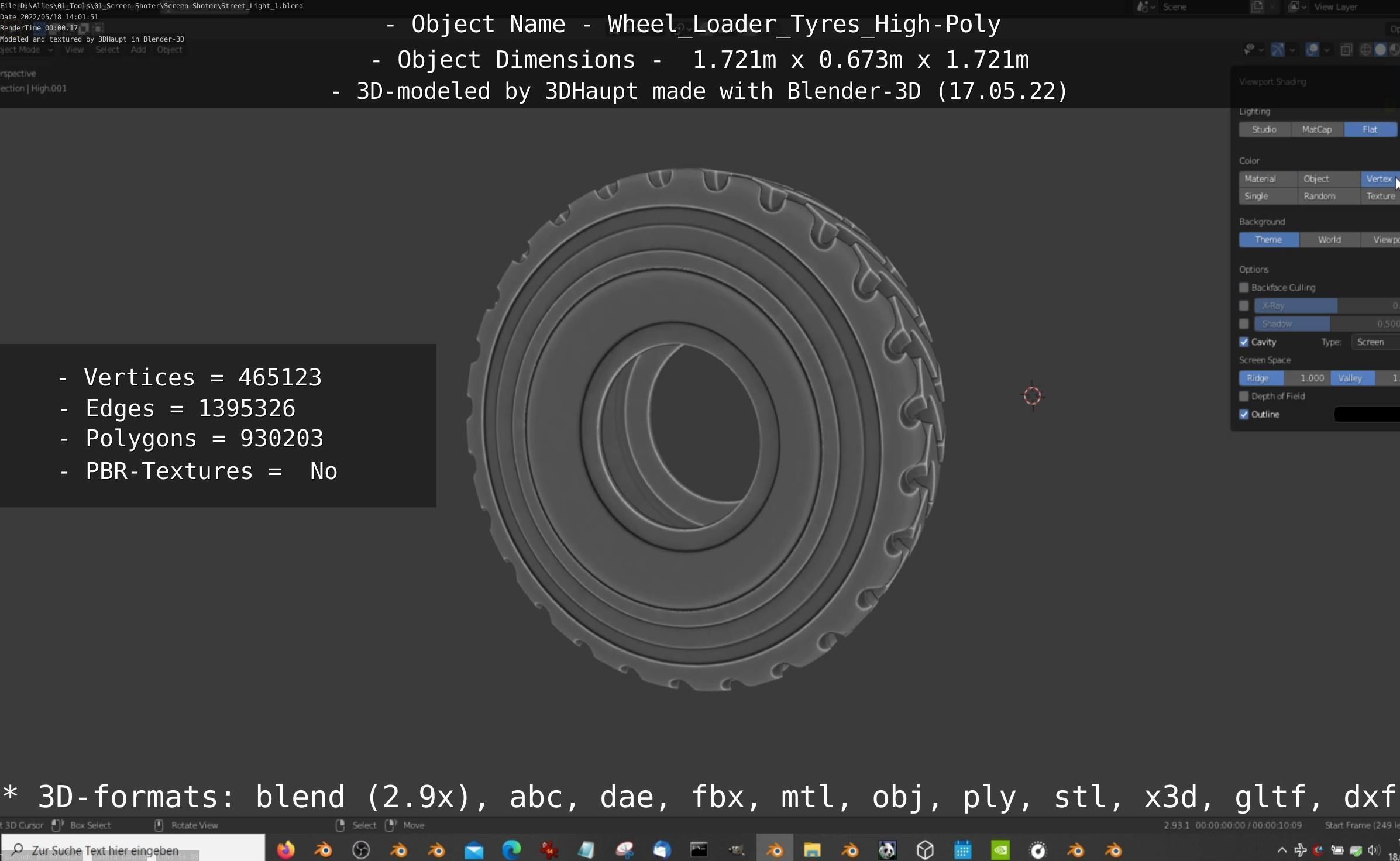This screenshot has height=861, width=1400.
Task: Set Lighting to MatCap
Action: pyautogui.click(x=1317, y=129)
